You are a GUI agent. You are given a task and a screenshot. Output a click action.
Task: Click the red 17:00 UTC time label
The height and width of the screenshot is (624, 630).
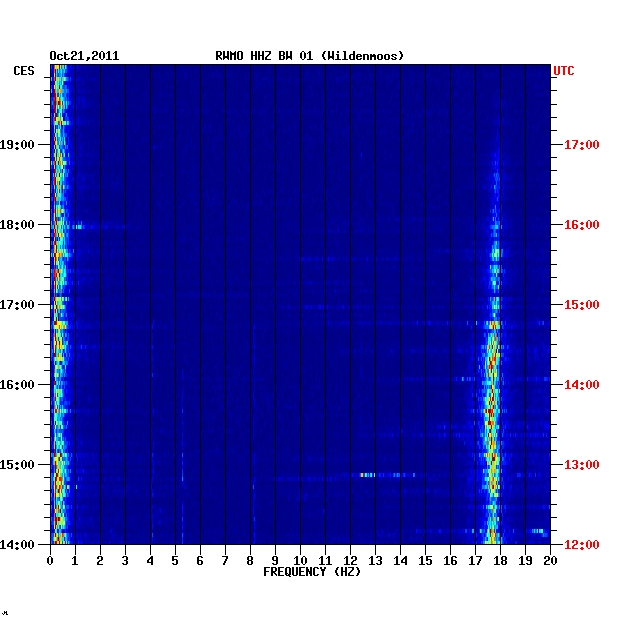(581, 145)
